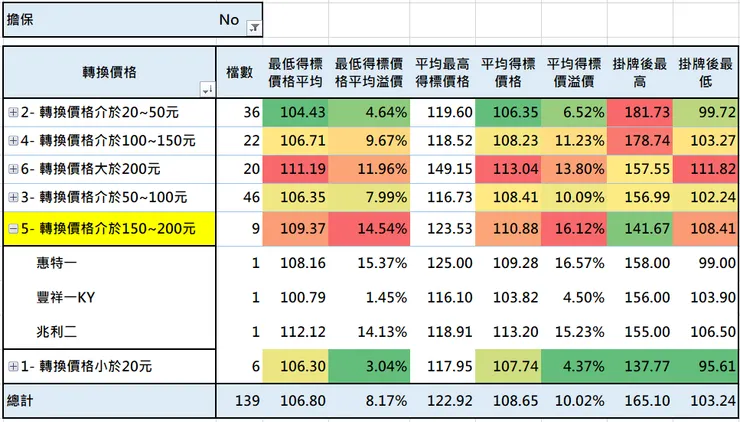Select the cell showing 116.73
740x422 pixels.
coord(442,197)
